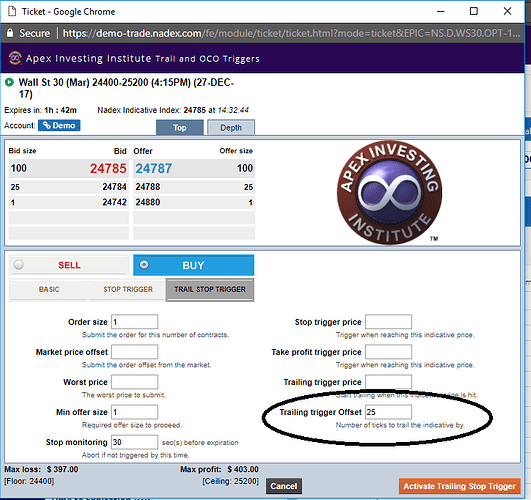Click the green market status arrow icon
531x500 pixels.
coord(9,82)
